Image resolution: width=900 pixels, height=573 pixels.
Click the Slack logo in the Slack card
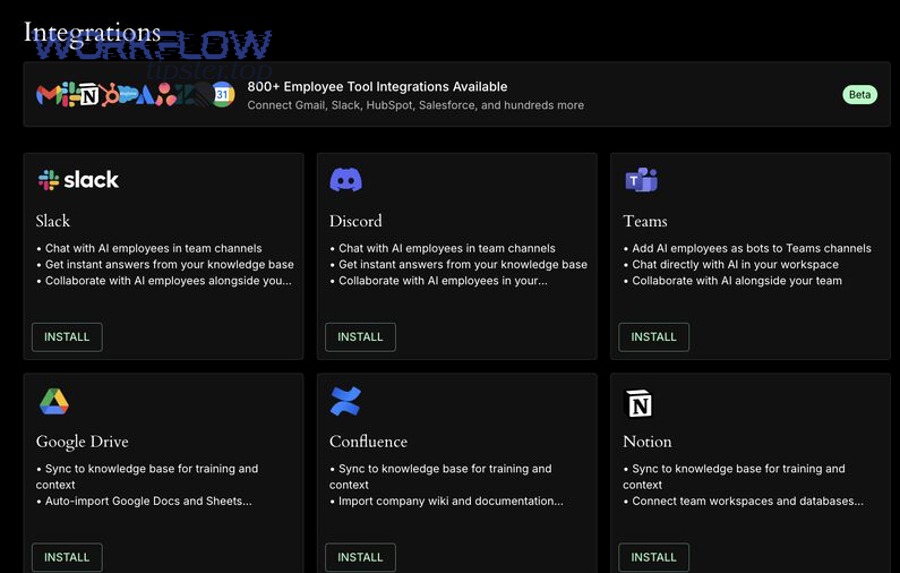78,180
